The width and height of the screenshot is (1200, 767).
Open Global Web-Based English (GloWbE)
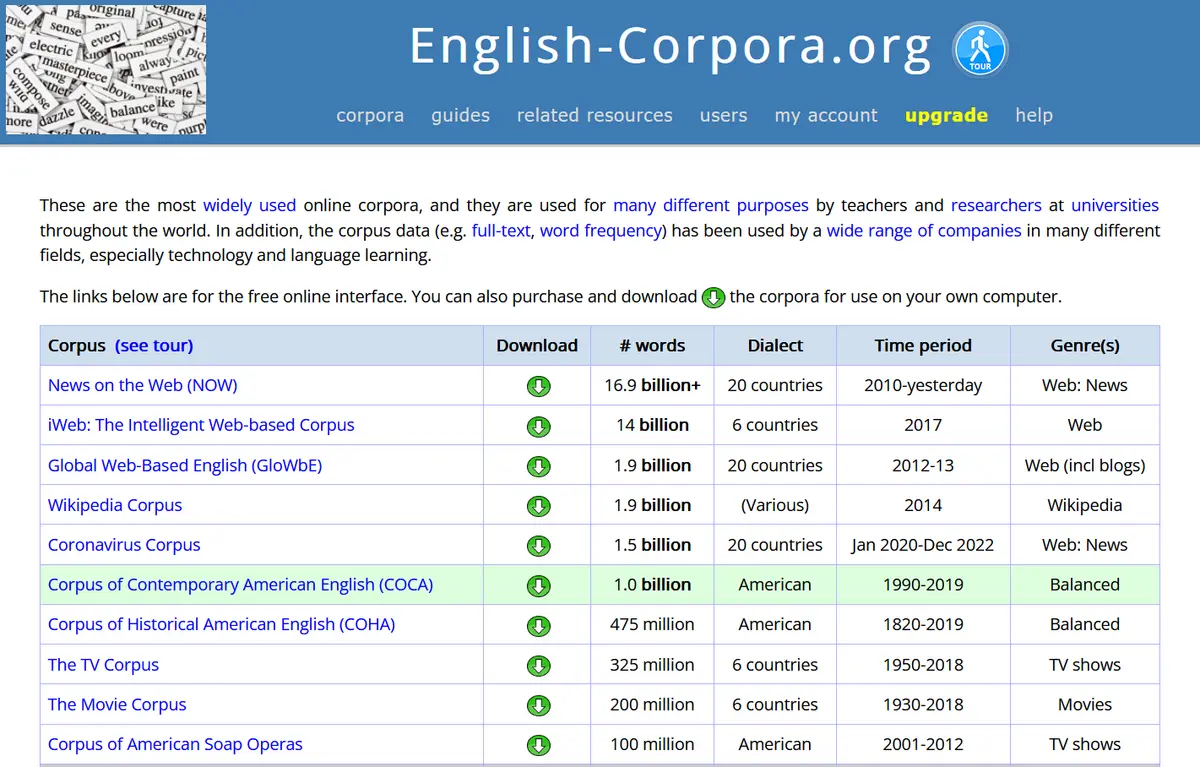click(x=185, y=465)
